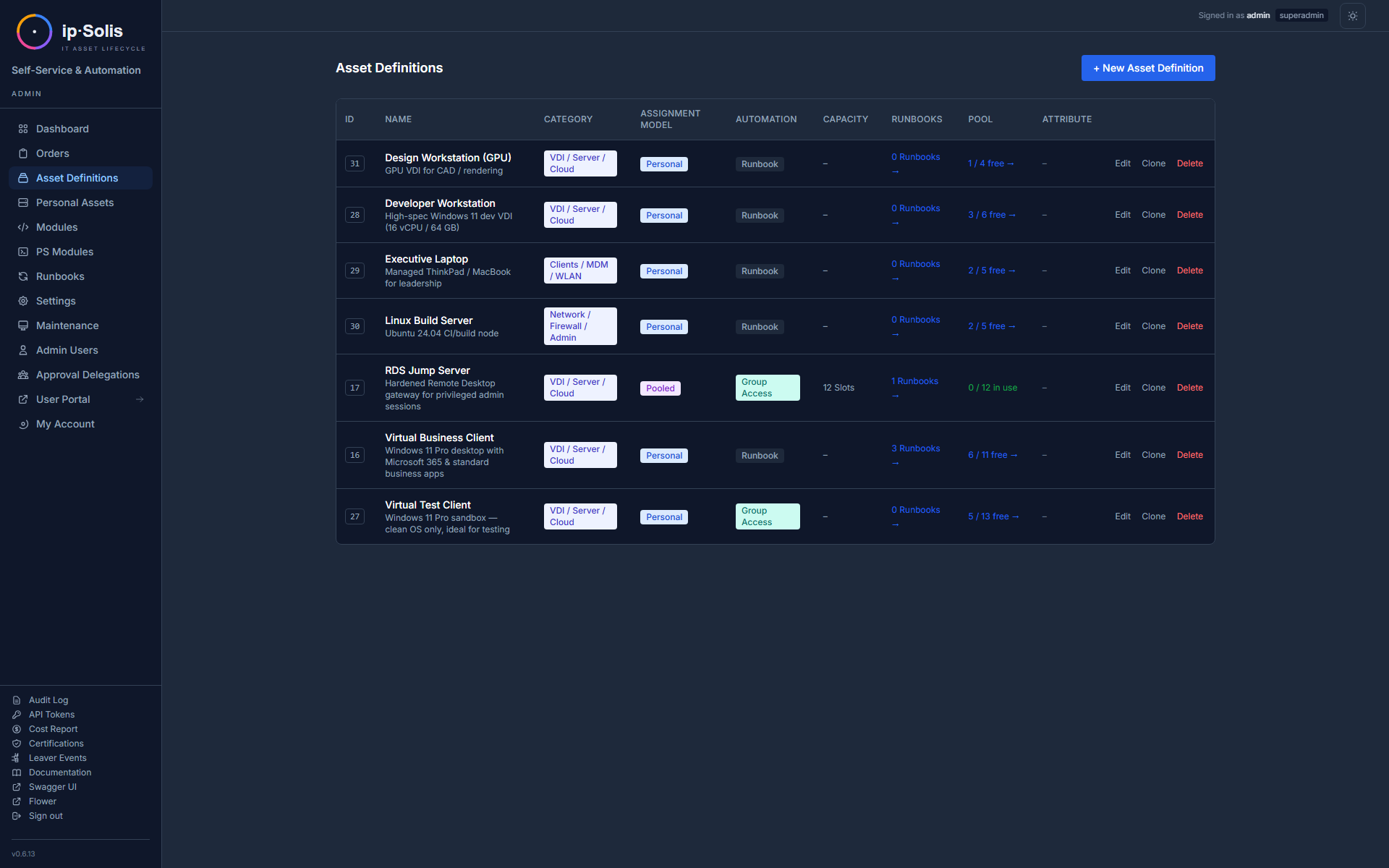Click the Swagger UI external-link icon
This screenshot has width=1389, height=868.
coord(17,787)
